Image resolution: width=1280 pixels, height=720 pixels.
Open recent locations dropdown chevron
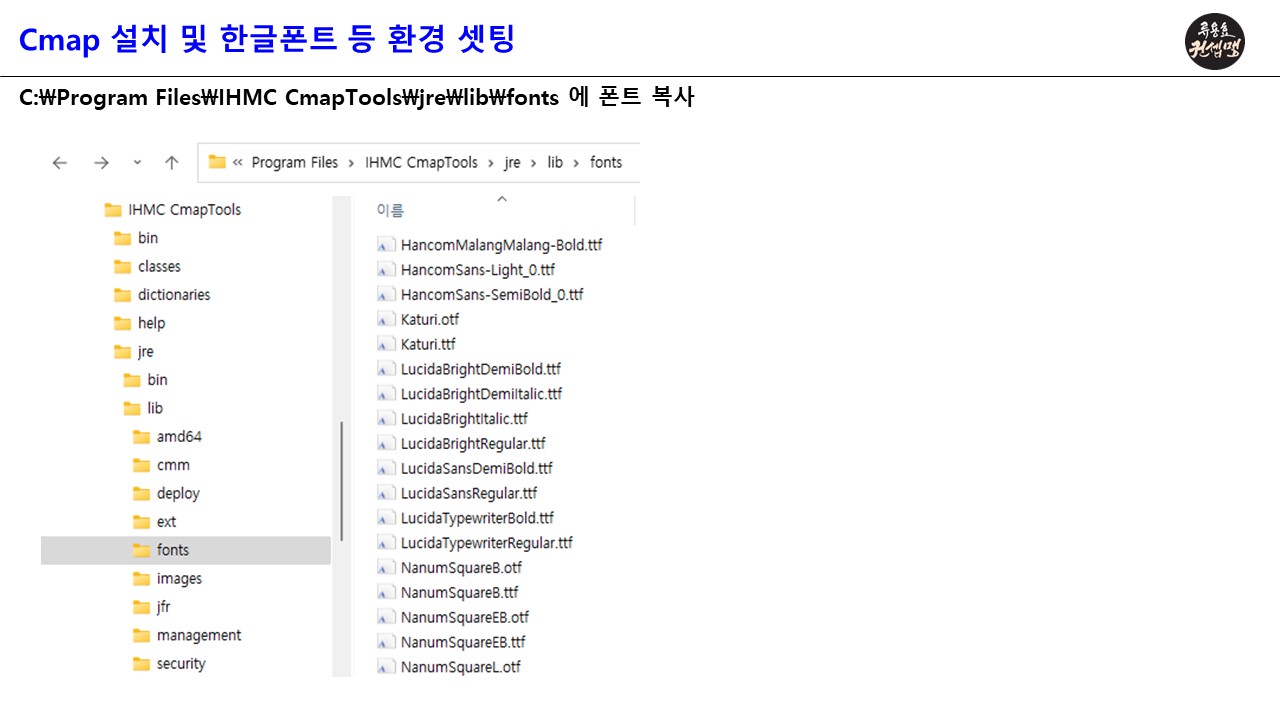click(x=138, y=163)
